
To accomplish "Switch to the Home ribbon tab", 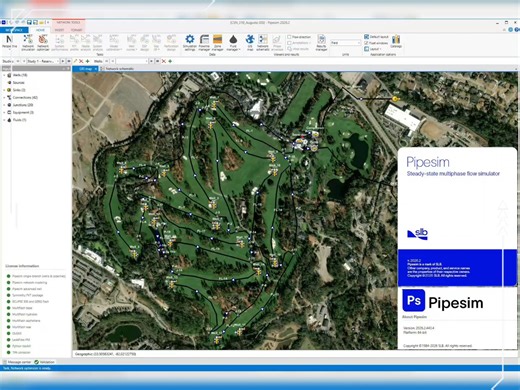I will click(40, 30).
